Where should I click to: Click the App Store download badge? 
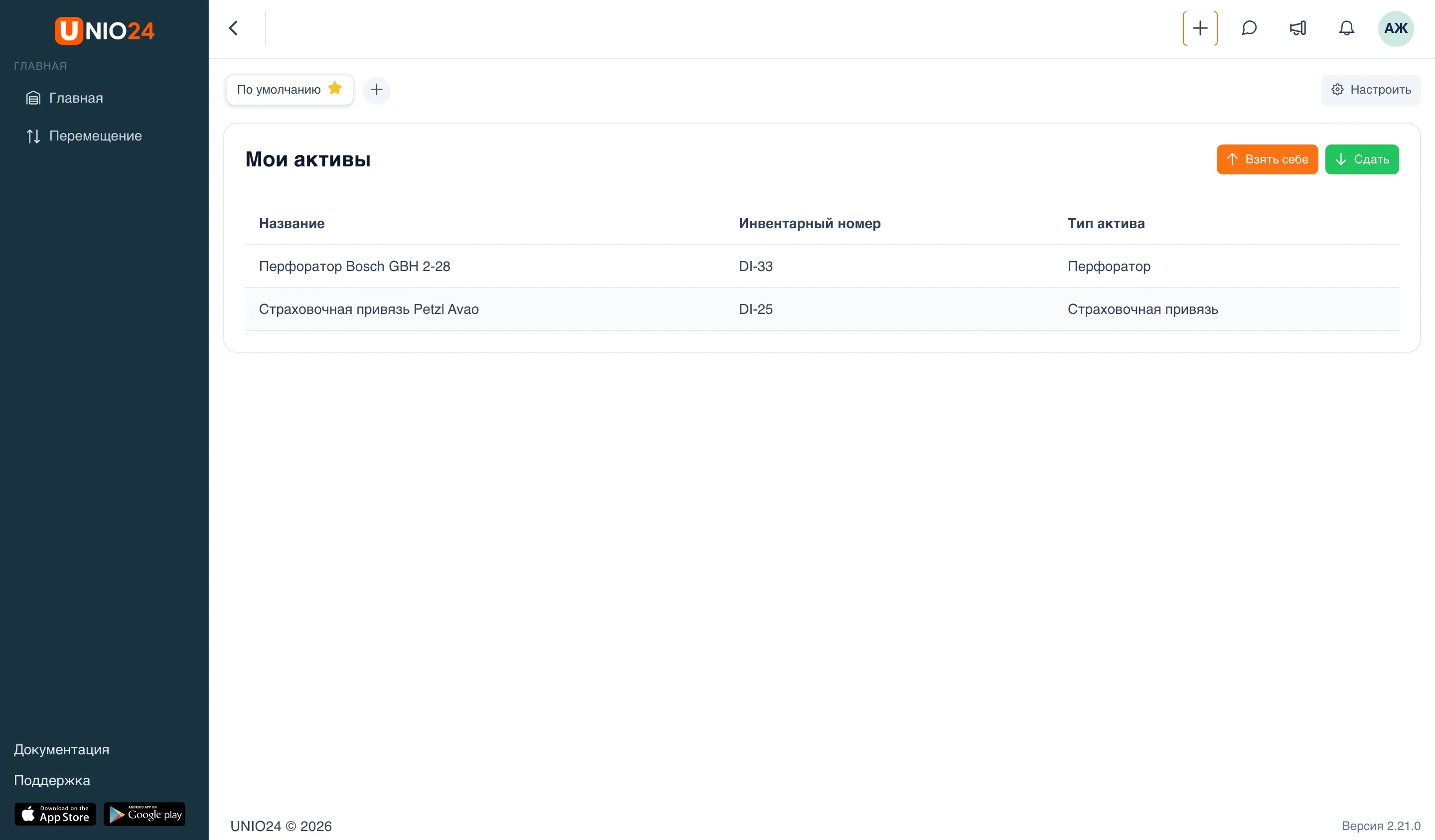(x=55, y=814)
